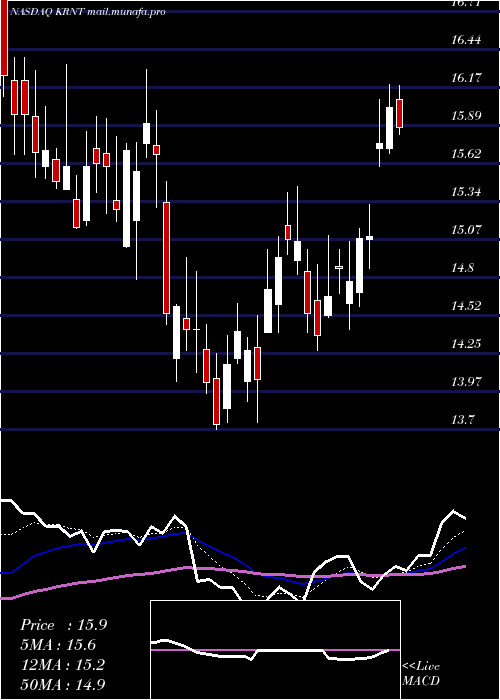Image resolution: width=500 pixels, height=700 pixels.
Task: Click the 50MA : 14.9 readout
Action: [x=63, y=684]
